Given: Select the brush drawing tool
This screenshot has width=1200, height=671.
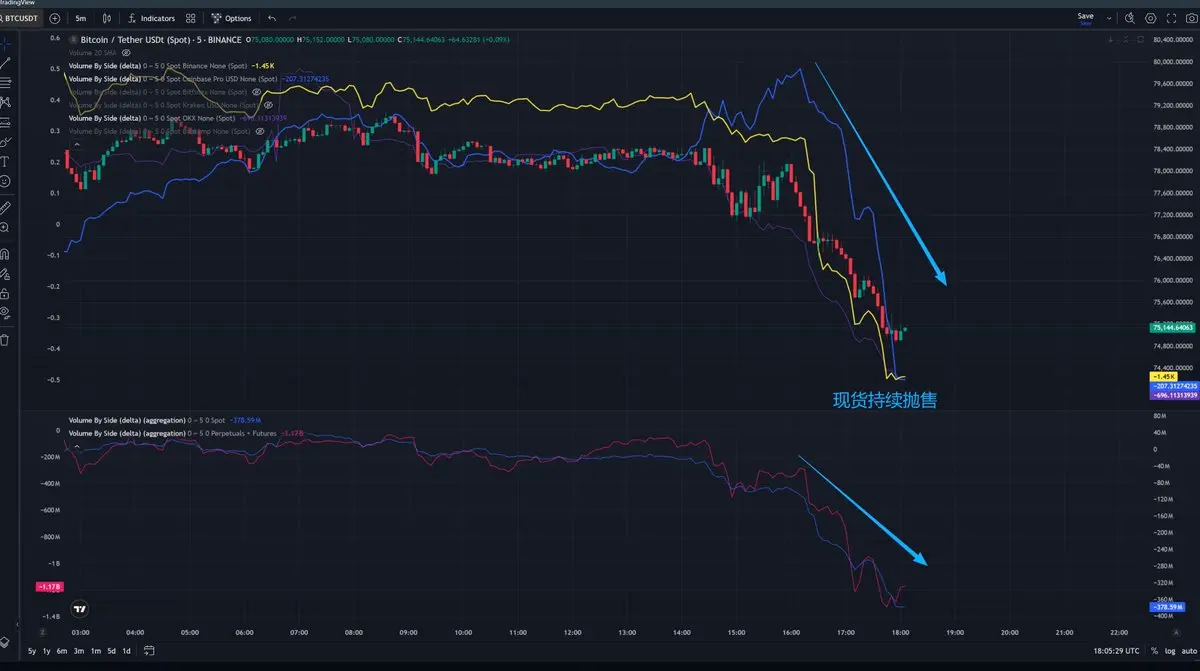Looking at the screenshot, I should pyautogui.click(x=6, y=142).
